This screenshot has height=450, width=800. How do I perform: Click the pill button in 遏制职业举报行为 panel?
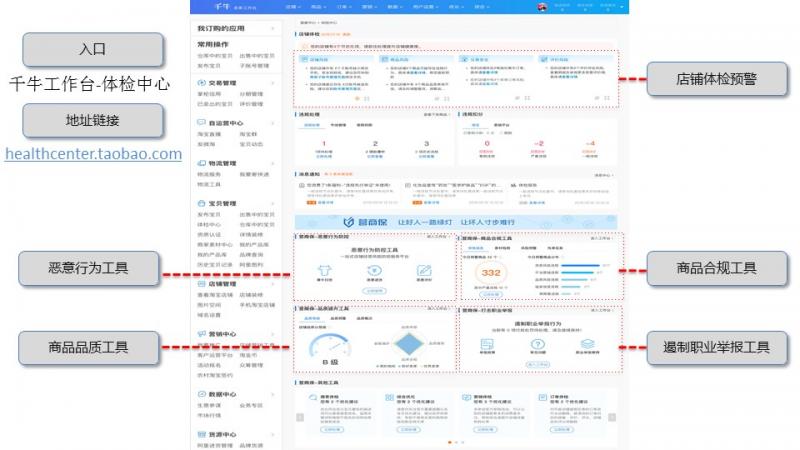pyautogui.click(x=538, y=364)
